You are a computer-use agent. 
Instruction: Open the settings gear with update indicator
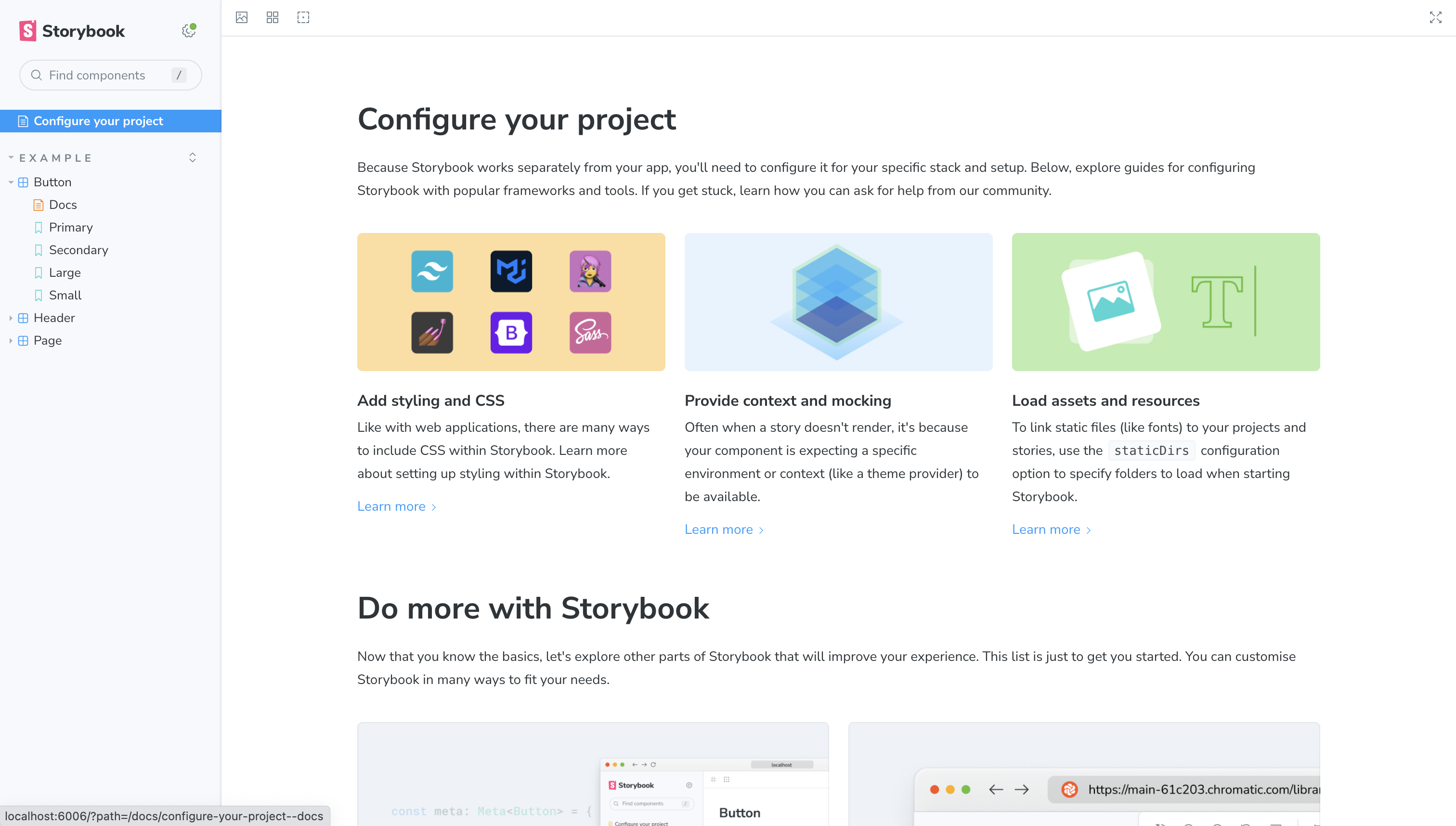[188, 31]
